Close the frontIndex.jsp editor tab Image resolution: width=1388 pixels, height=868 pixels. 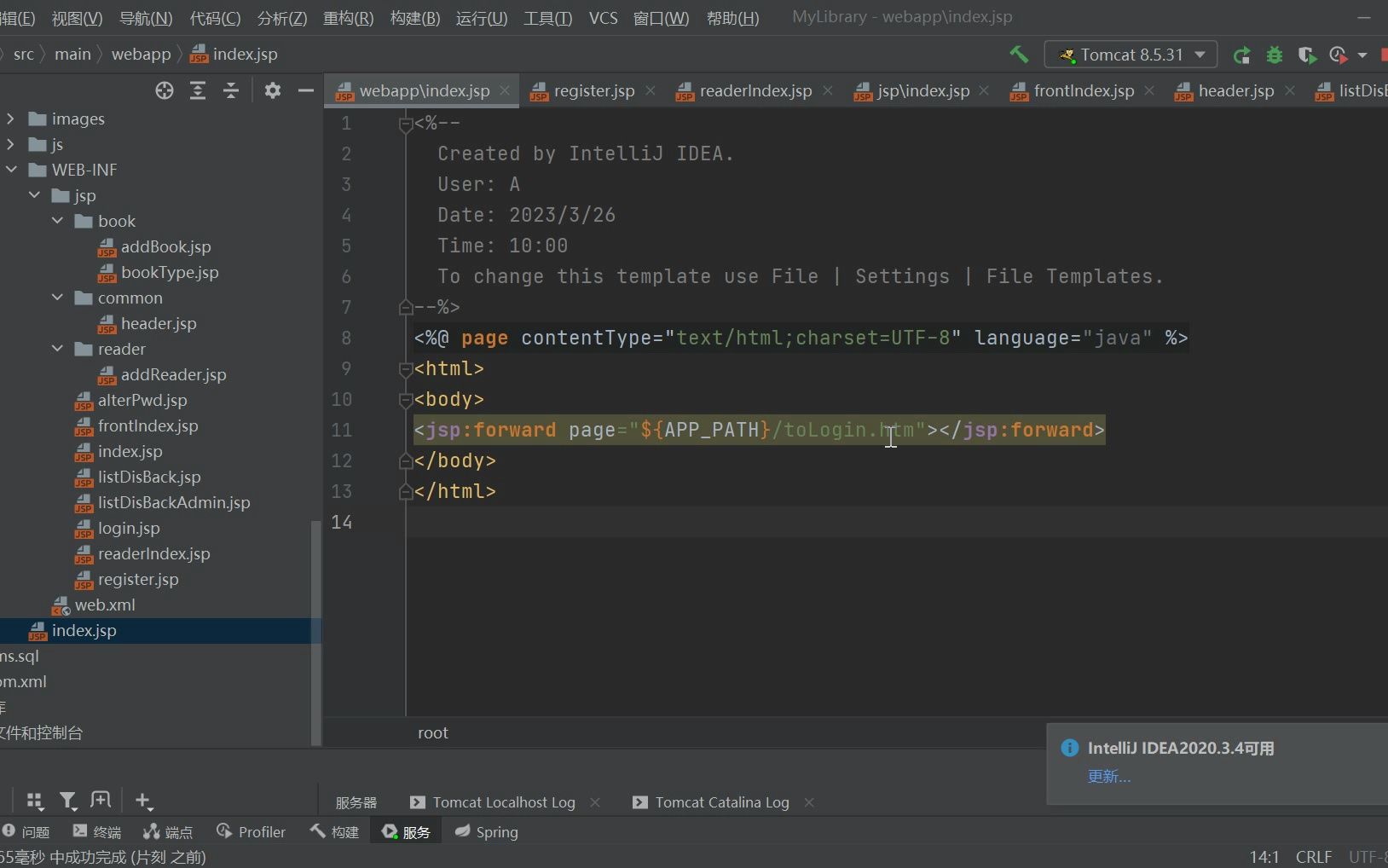1149,90
